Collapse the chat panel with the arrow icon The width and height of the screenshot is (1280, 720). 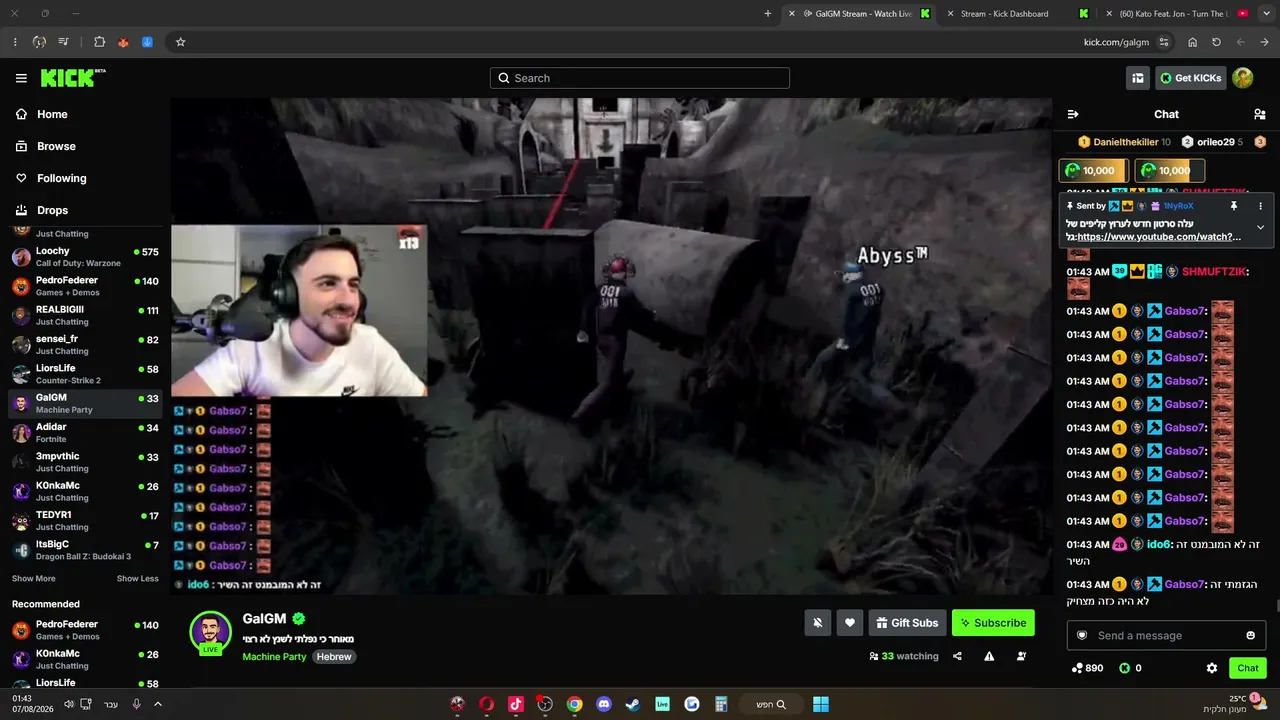[x=1073, y=114]
